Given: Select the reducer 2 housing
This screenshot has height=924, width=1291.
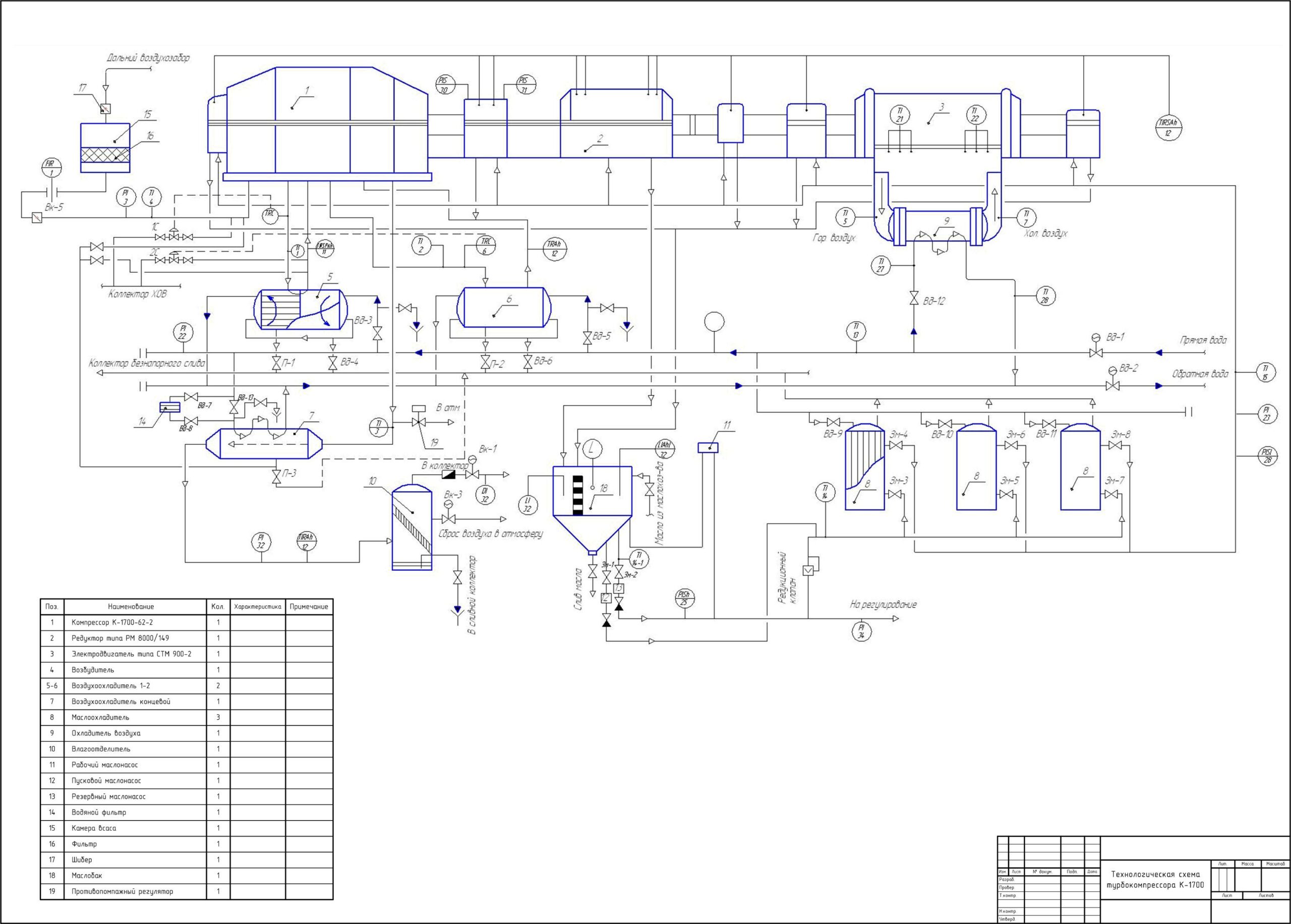Looking at the screenshot, I should (616, 123).
